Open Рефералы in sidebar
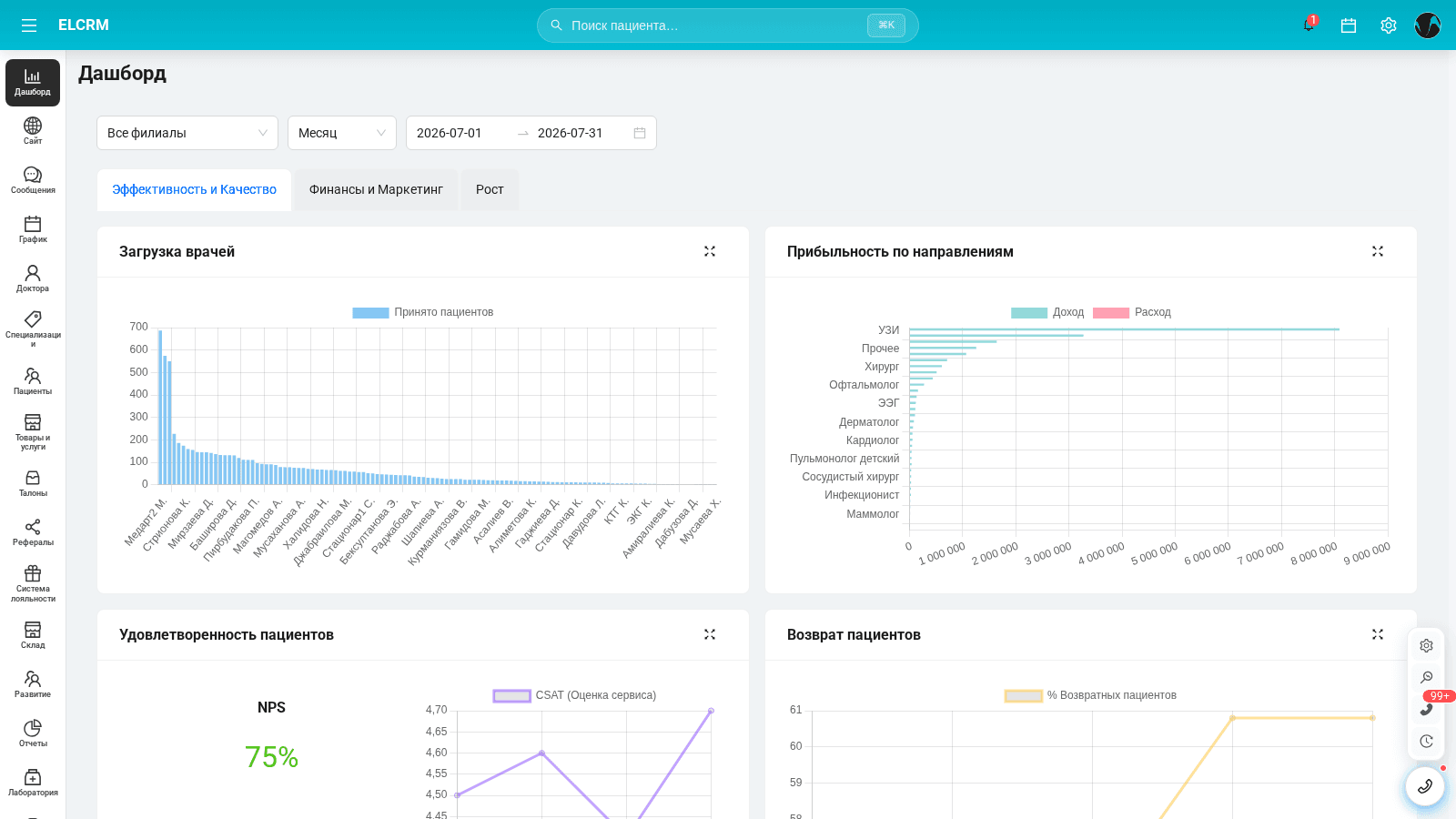This screenshot has height=819, width=1456. pos(33,532)
